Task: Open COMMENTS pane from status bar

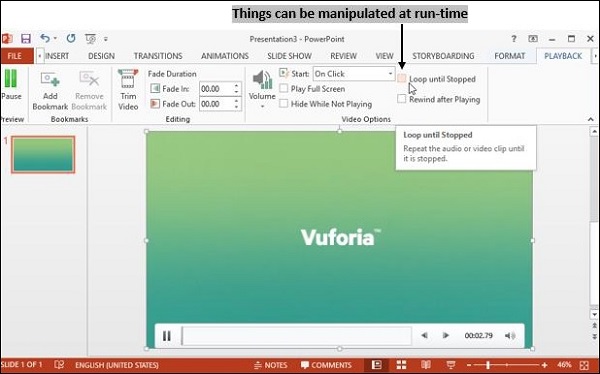Action: pos(326,365)
